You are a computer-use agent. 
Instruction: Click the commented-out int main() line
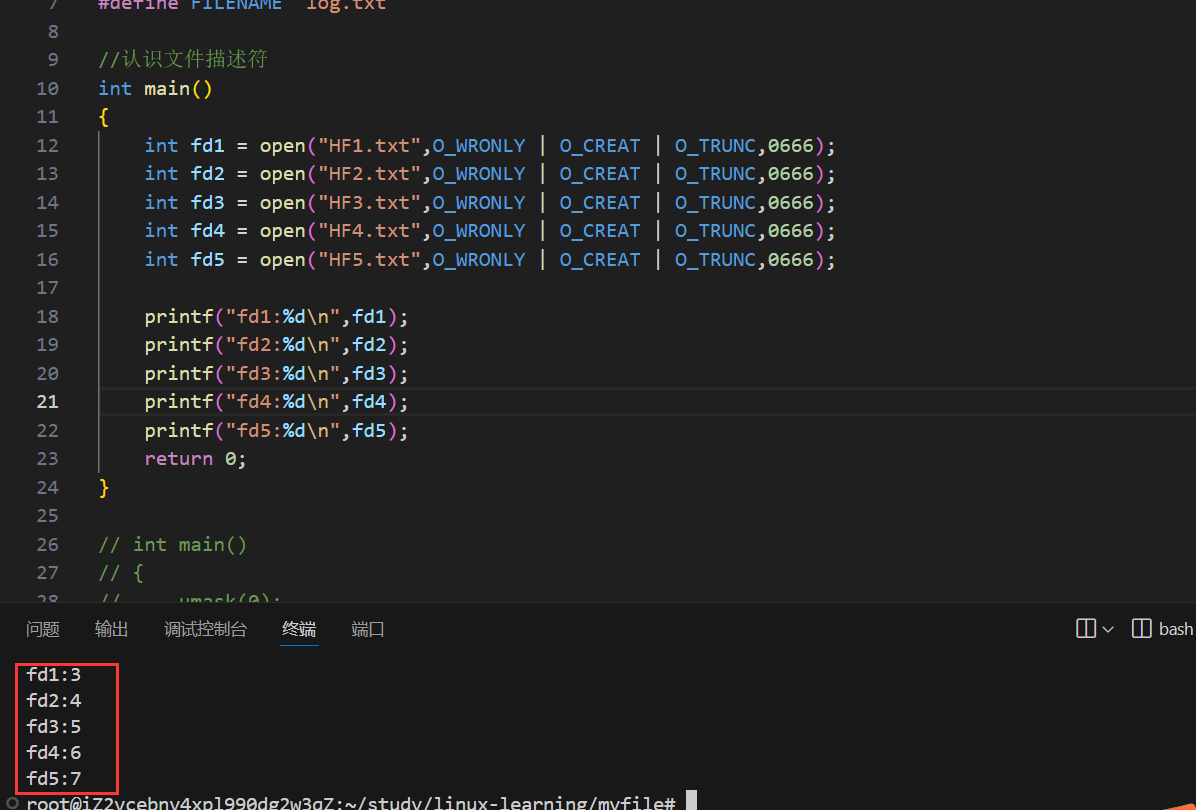(172, 545)
